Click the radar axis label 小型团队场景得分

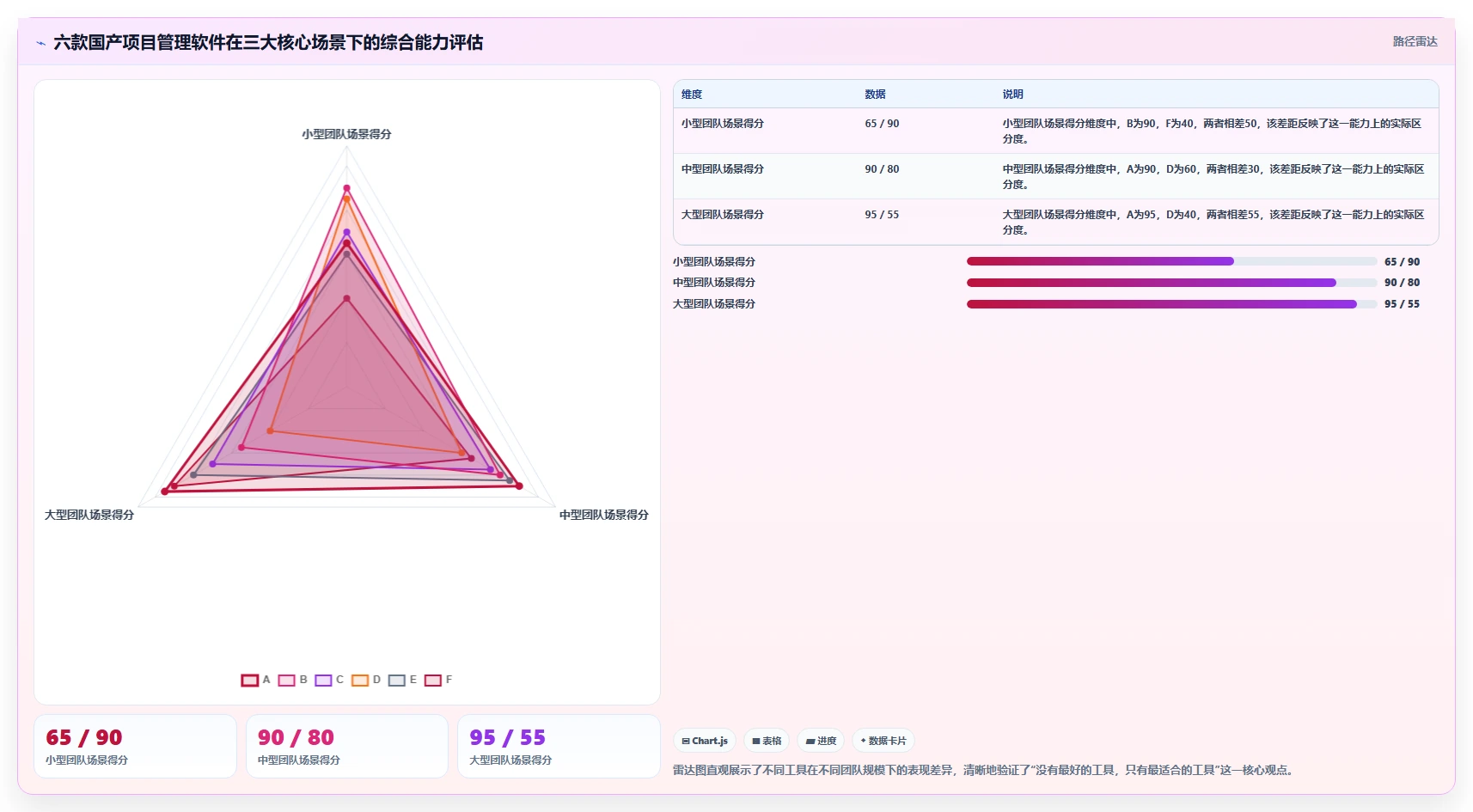coord(346,134)
